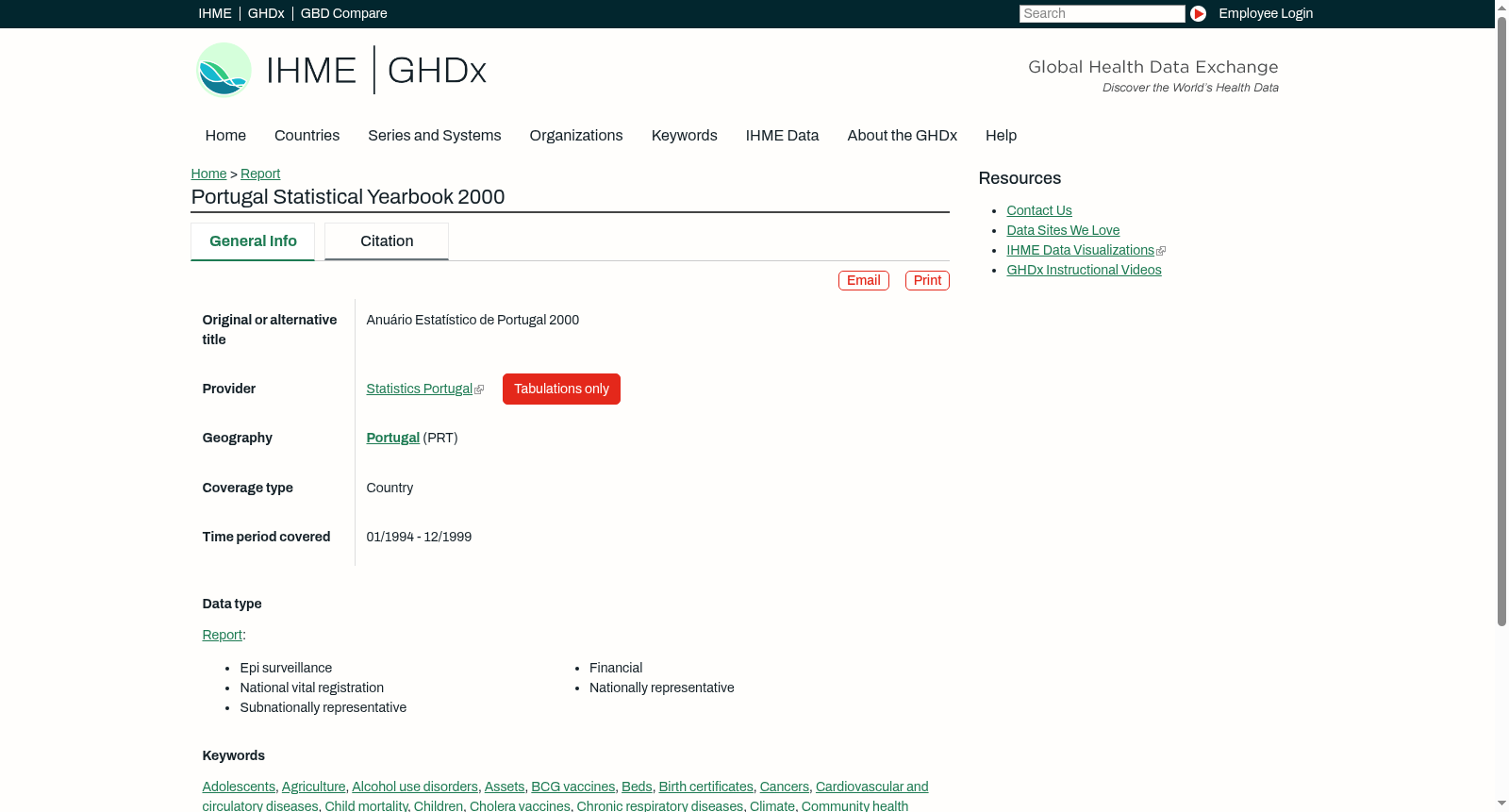Click the BCG vaccines keyword
This screenshot has height=812, width=1509.
(572, 787)
